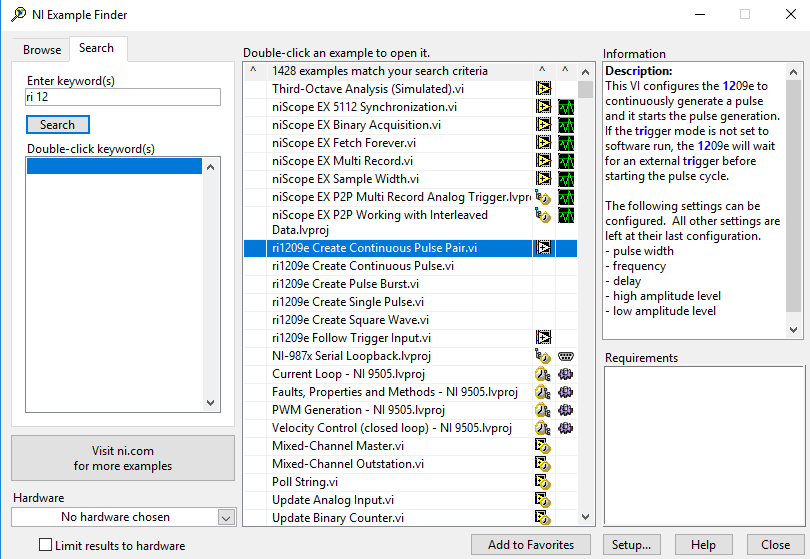Viewport: 810px width, 559px height.
Task: Click the Close button at bottom right
Action: pyautogui.click(x=775, y=545)
